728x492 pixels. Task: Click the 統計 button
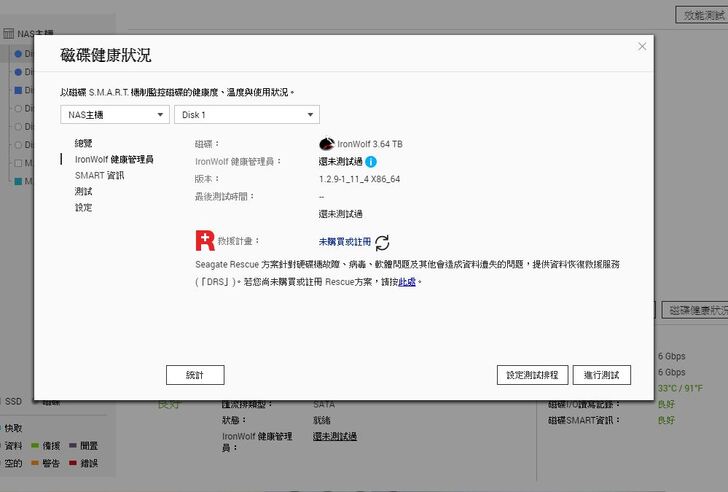(195, 375)
